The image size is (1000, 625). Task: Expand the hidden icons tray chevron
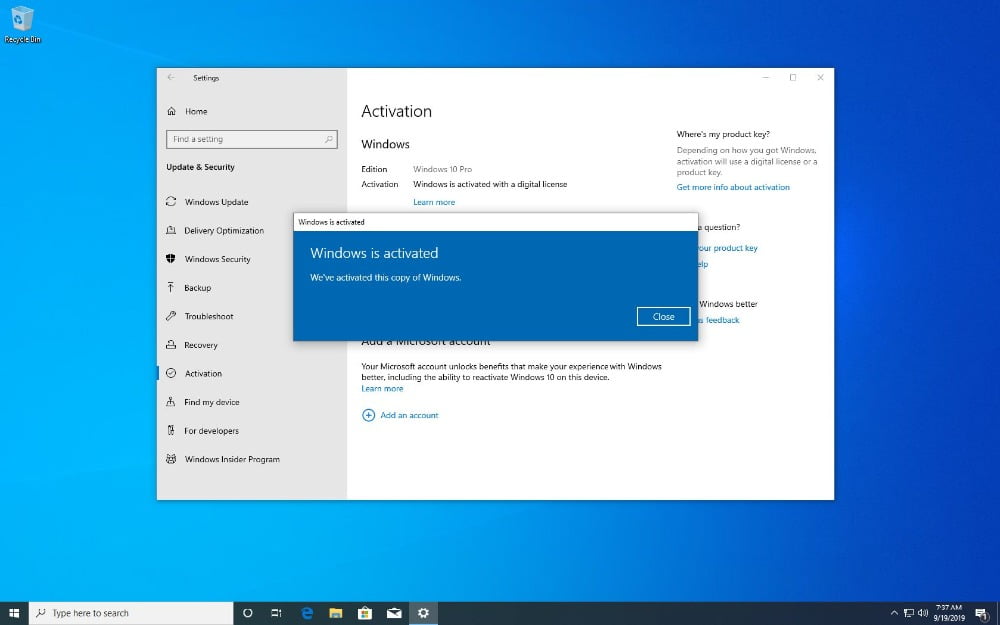tap(893, 610)
